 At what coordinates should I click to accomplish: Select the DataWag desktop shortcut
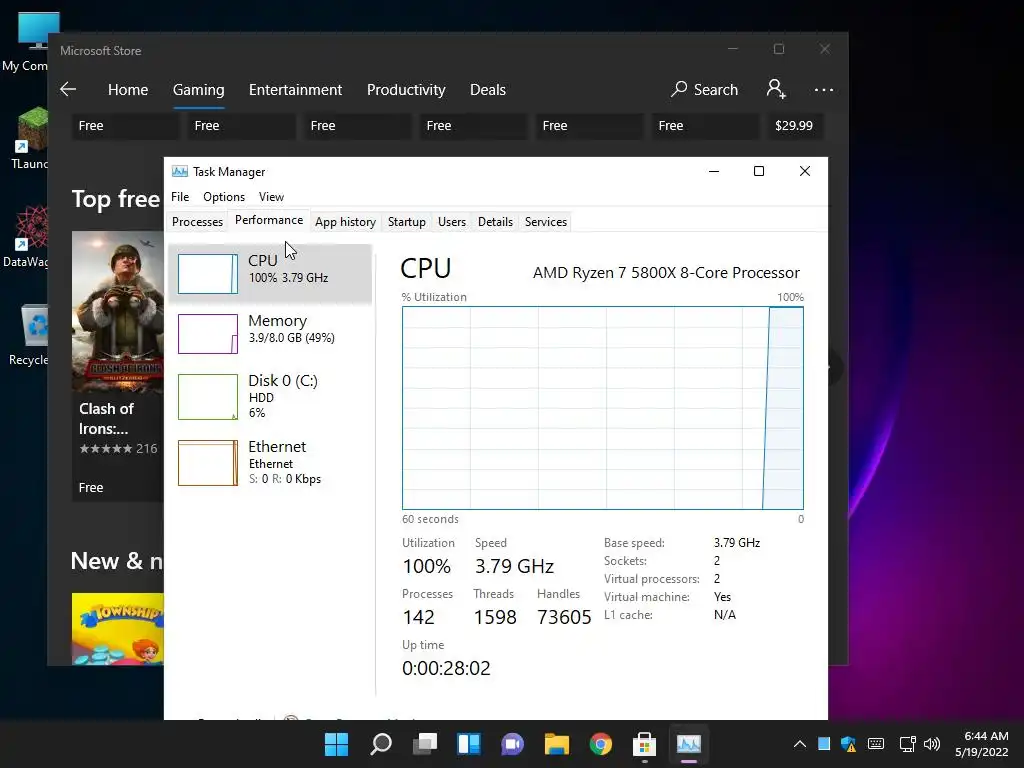click(x=26, y=236)
